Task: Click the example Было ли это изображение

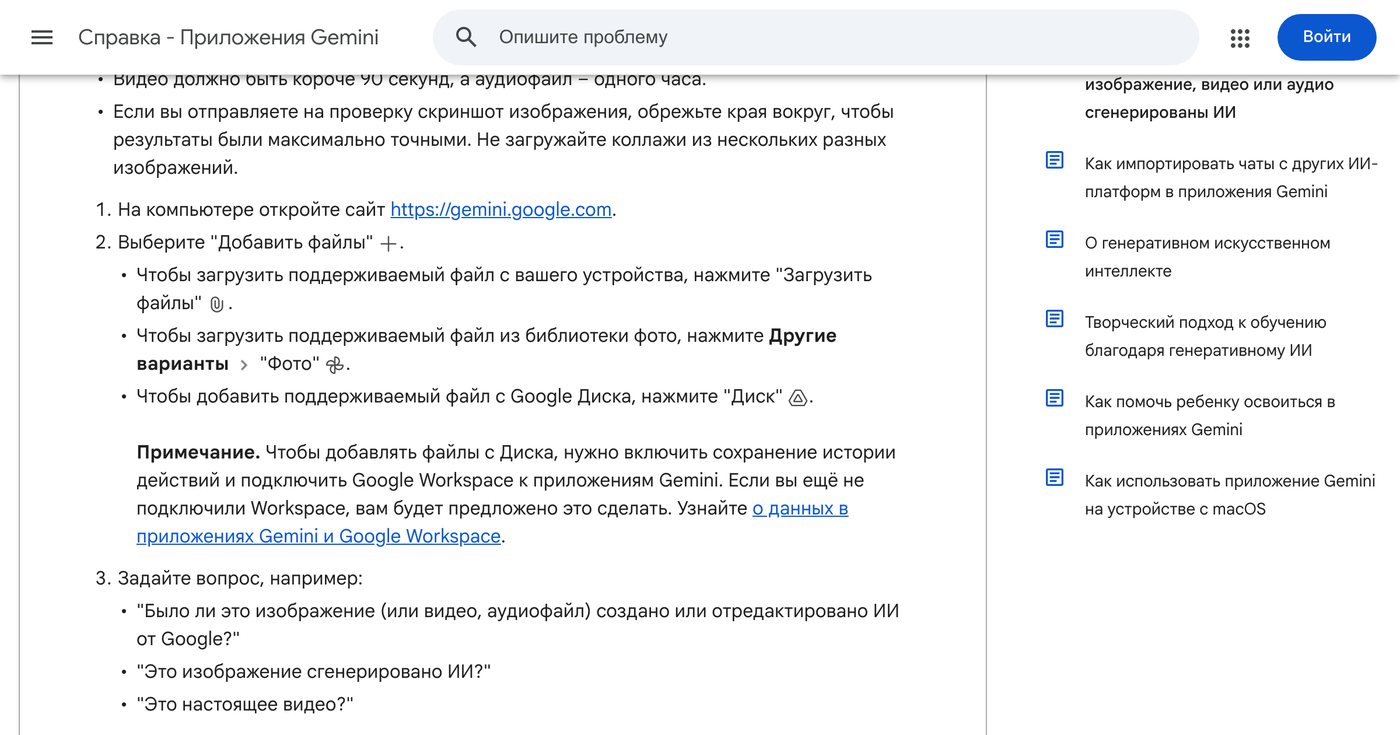Action: pyautogui.click(x=518, y=625)
